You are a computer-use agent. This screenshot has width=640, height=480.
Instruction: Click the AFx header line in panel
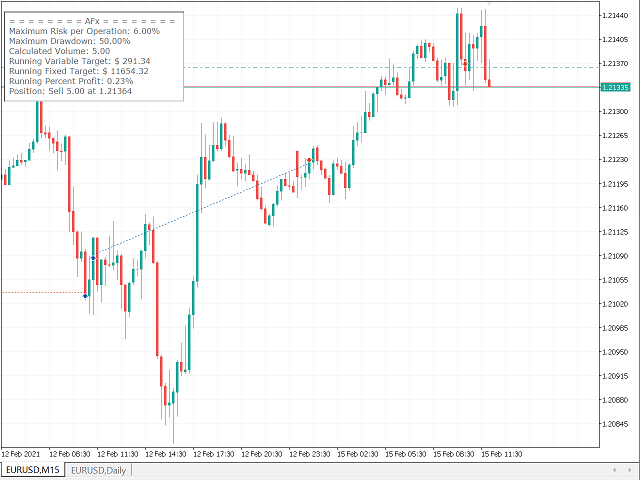tap(92, 21)
